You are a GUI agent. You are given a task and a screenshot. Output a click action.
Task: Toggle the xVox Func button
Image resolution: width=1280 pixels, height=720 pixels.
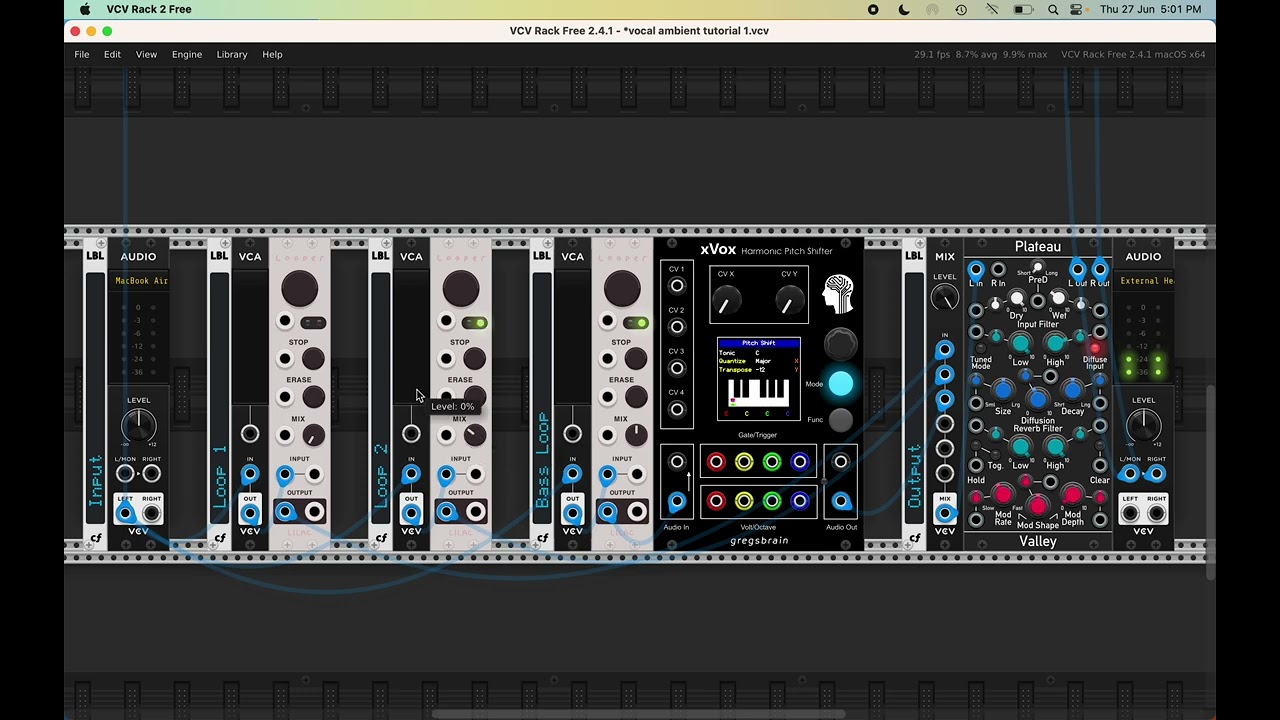841,420
